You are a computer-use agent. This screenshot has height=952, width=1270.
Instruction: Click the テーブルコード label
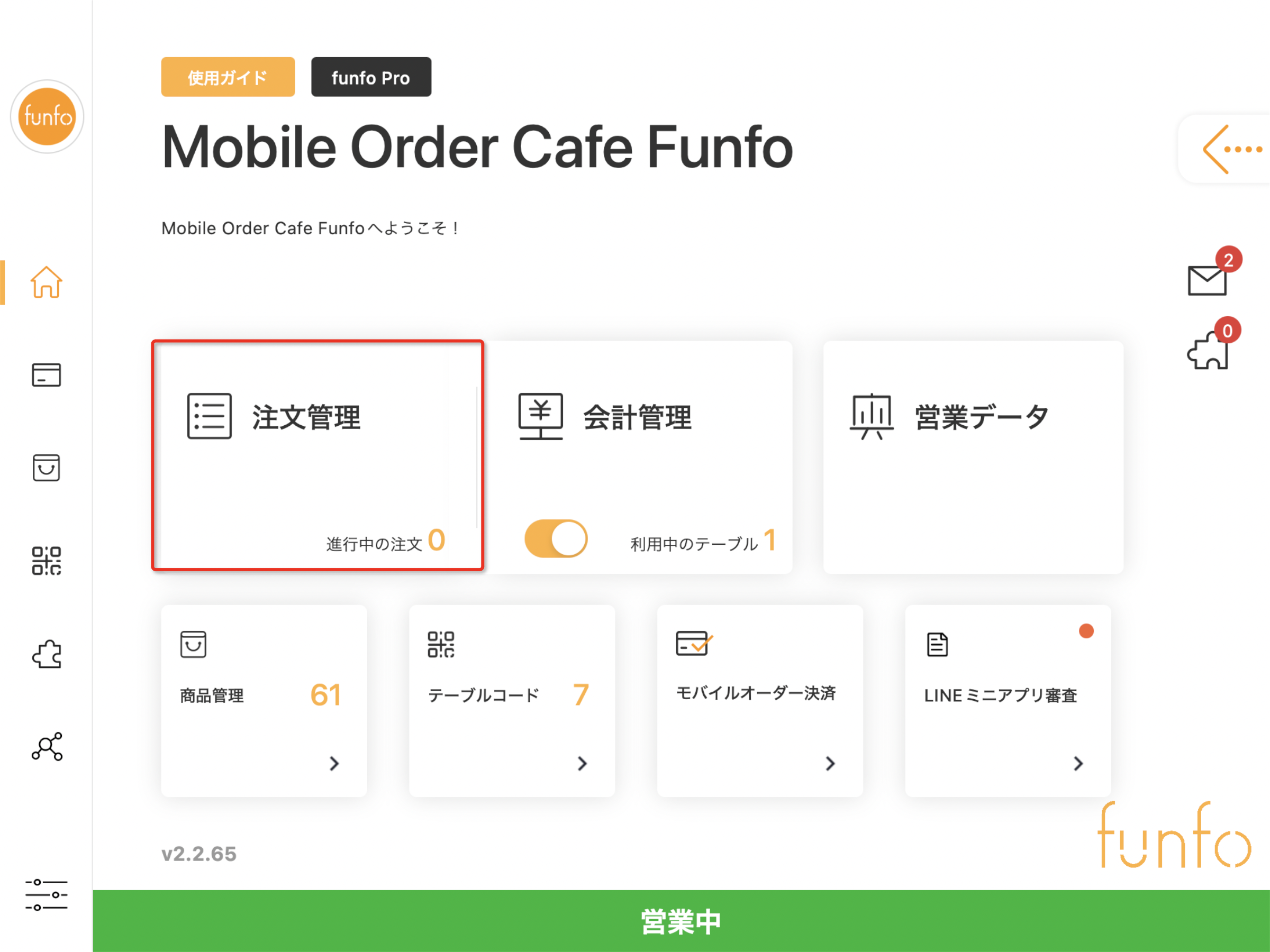tap(484, 695)
